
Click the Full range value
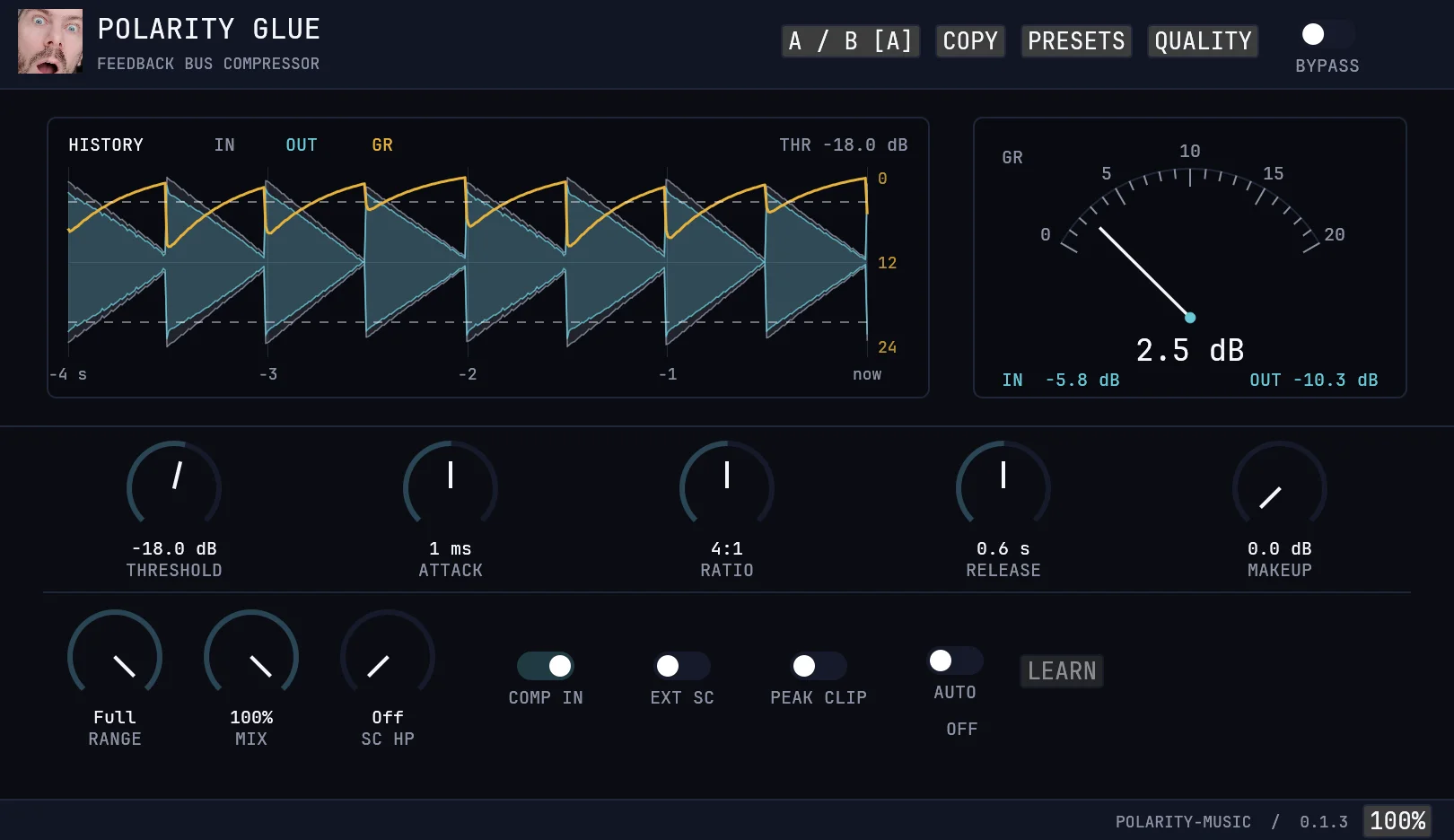tap(115, 717)
